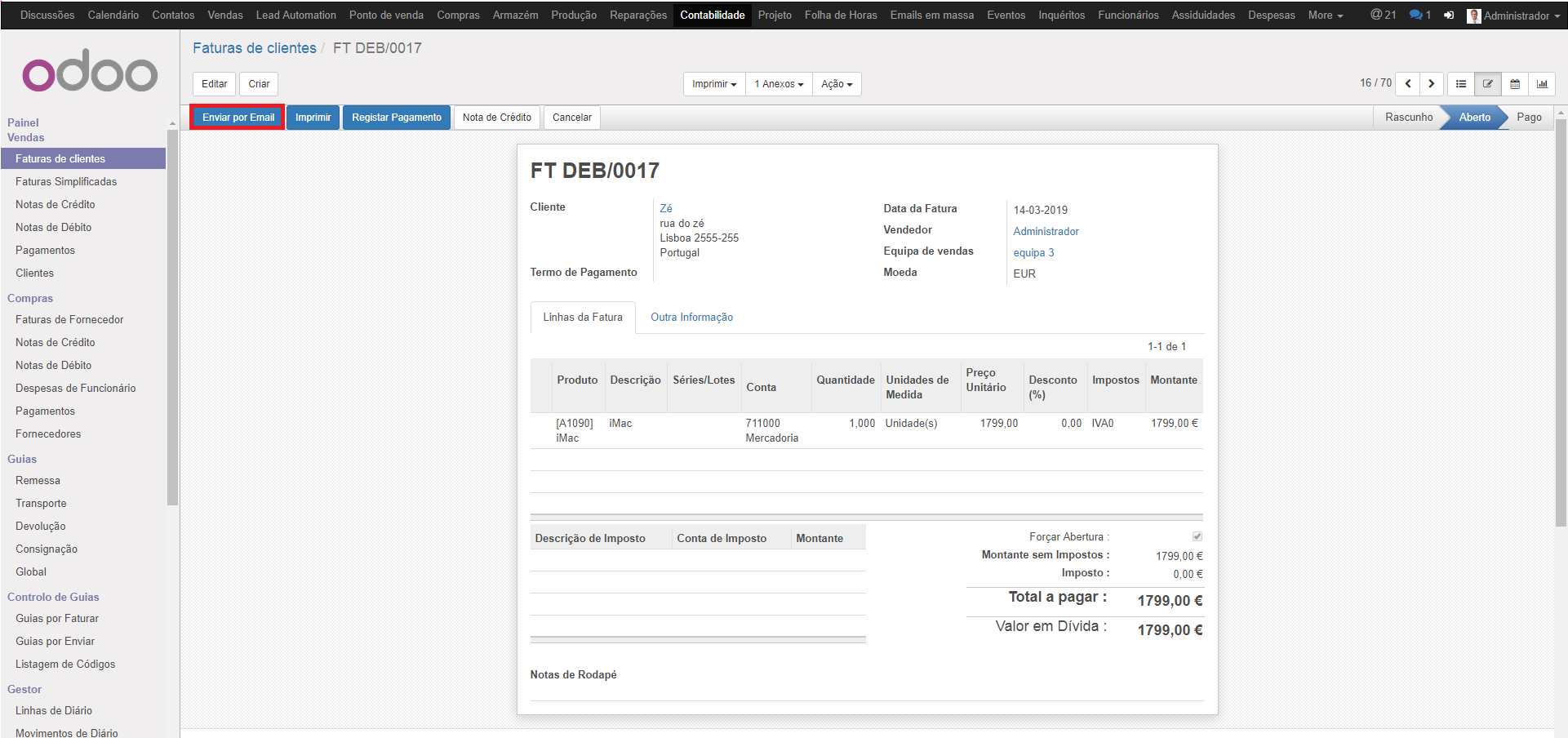This screenshot has width=1568, height=738.
Task: Open the graph view icon
Action: [x=1542, y=84]
